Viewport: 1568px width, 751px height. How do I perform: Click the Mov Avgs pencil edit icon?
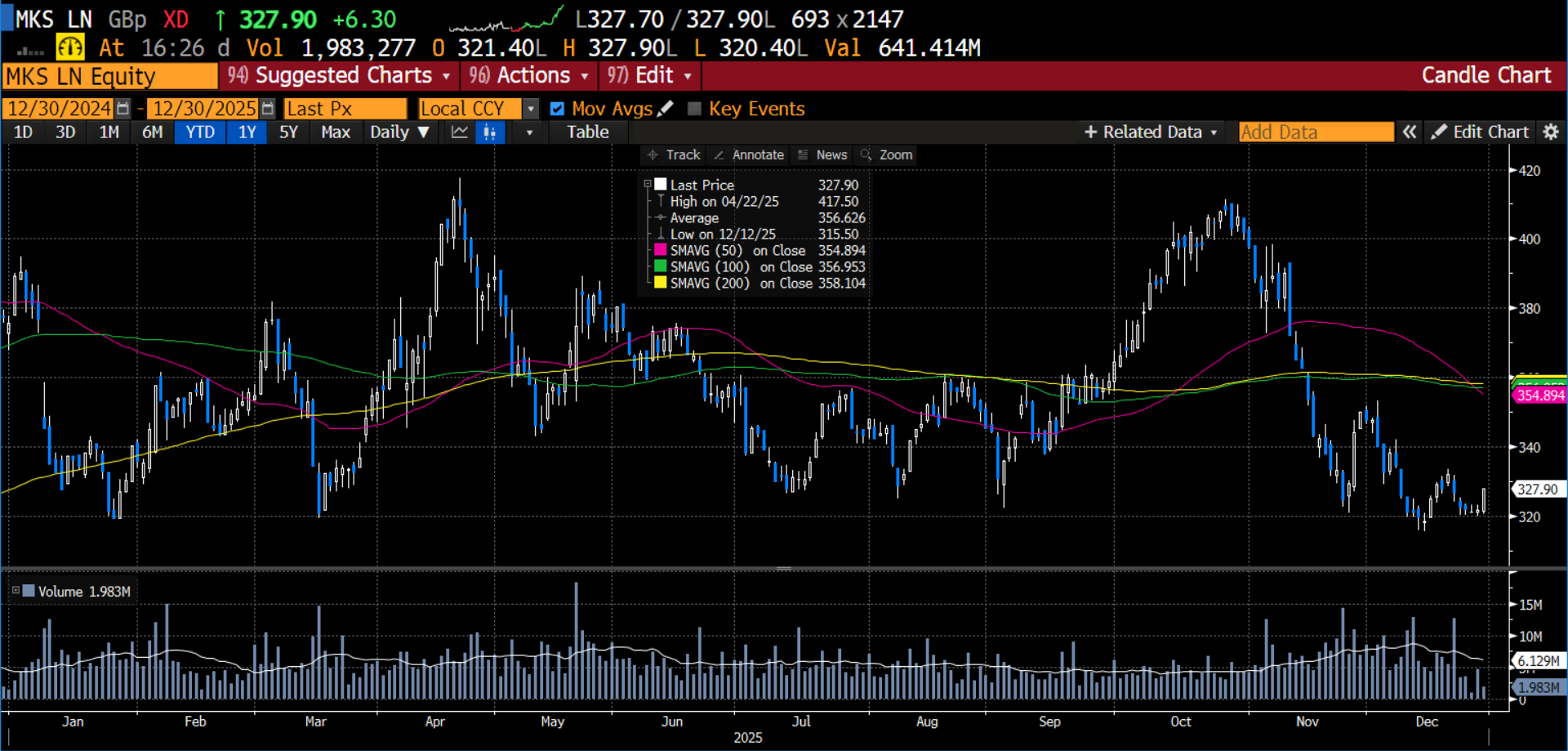click(666, 109)
